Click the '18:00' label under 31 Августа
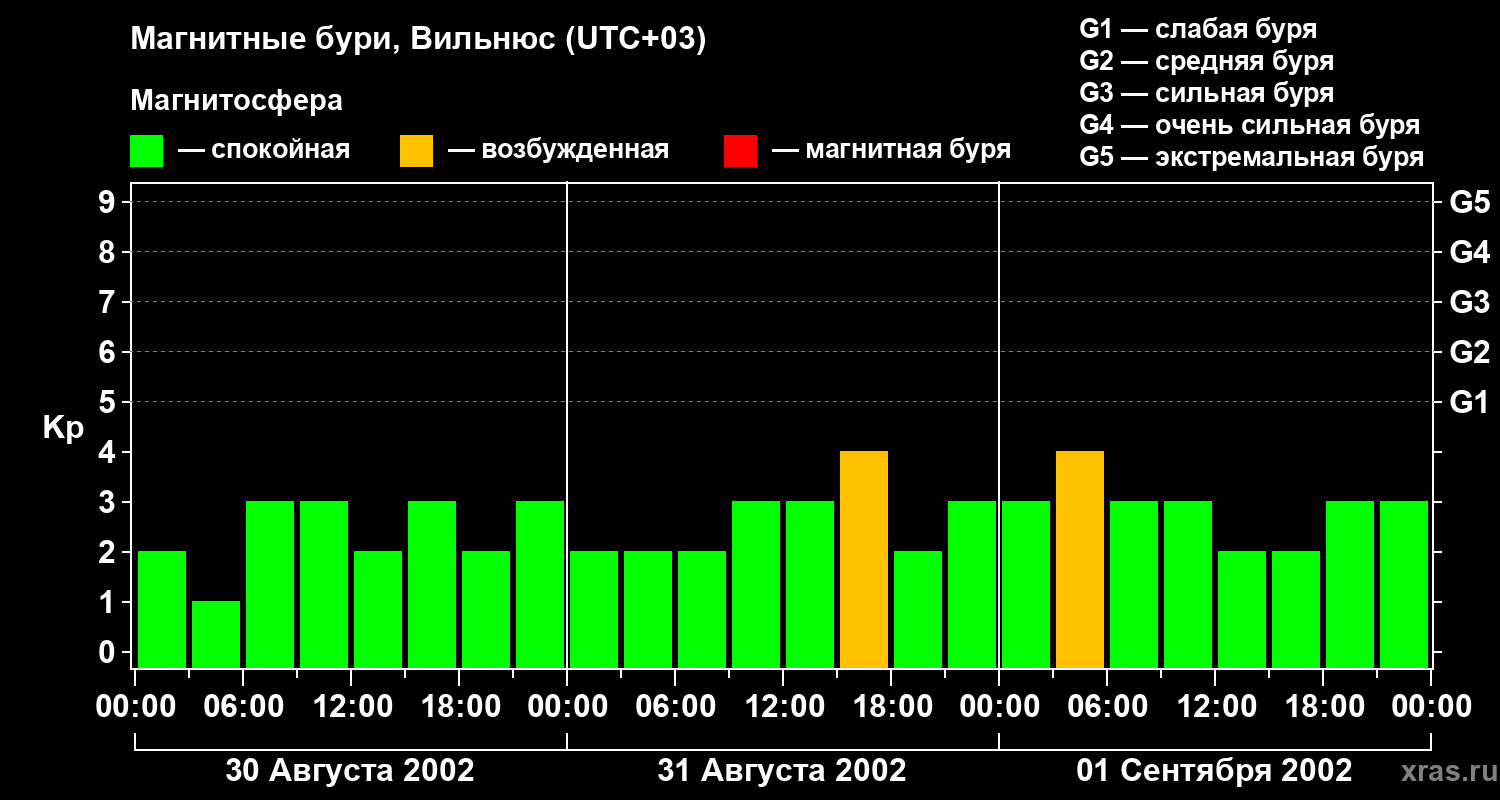 (x=891, y=707)
